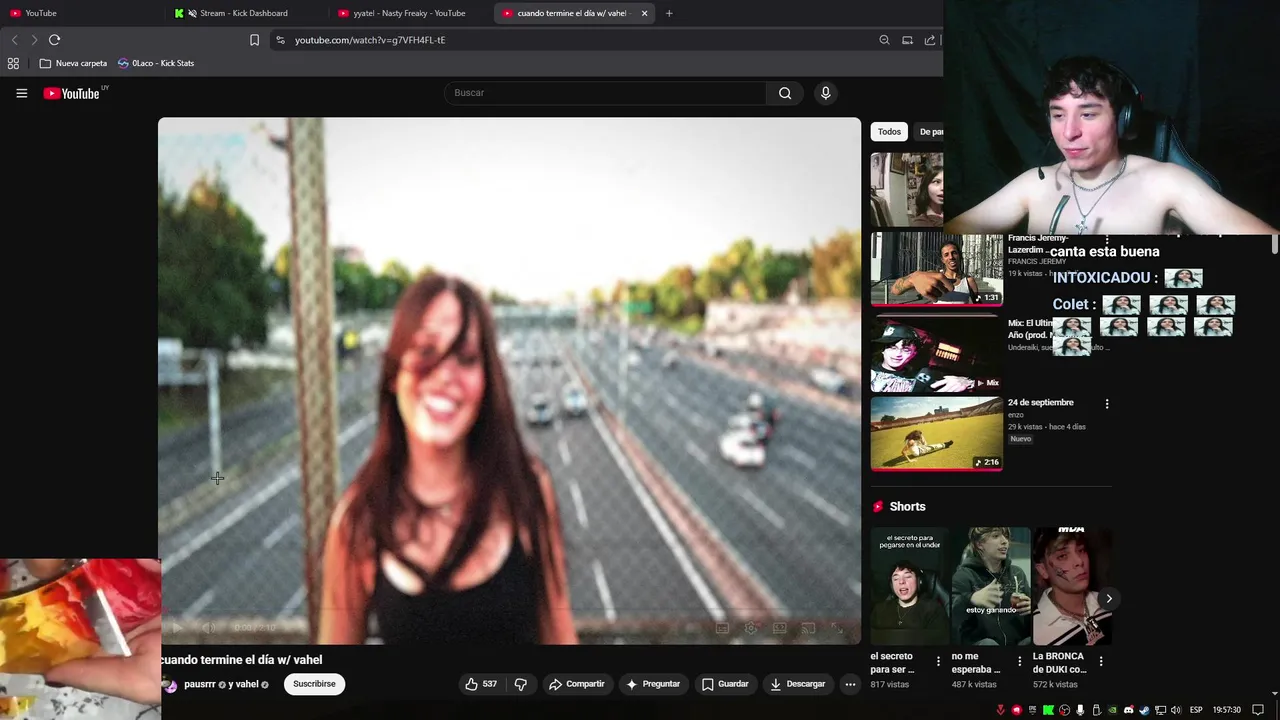This screenshot has width=1280, height=720.
Task: Open site information icon beside the URL
Action: [280, 40]
